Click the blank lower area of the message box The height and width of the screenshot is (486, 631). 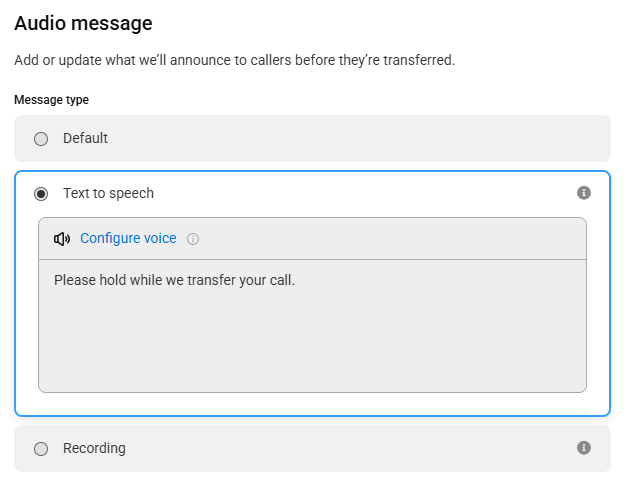tap(312, 342)
